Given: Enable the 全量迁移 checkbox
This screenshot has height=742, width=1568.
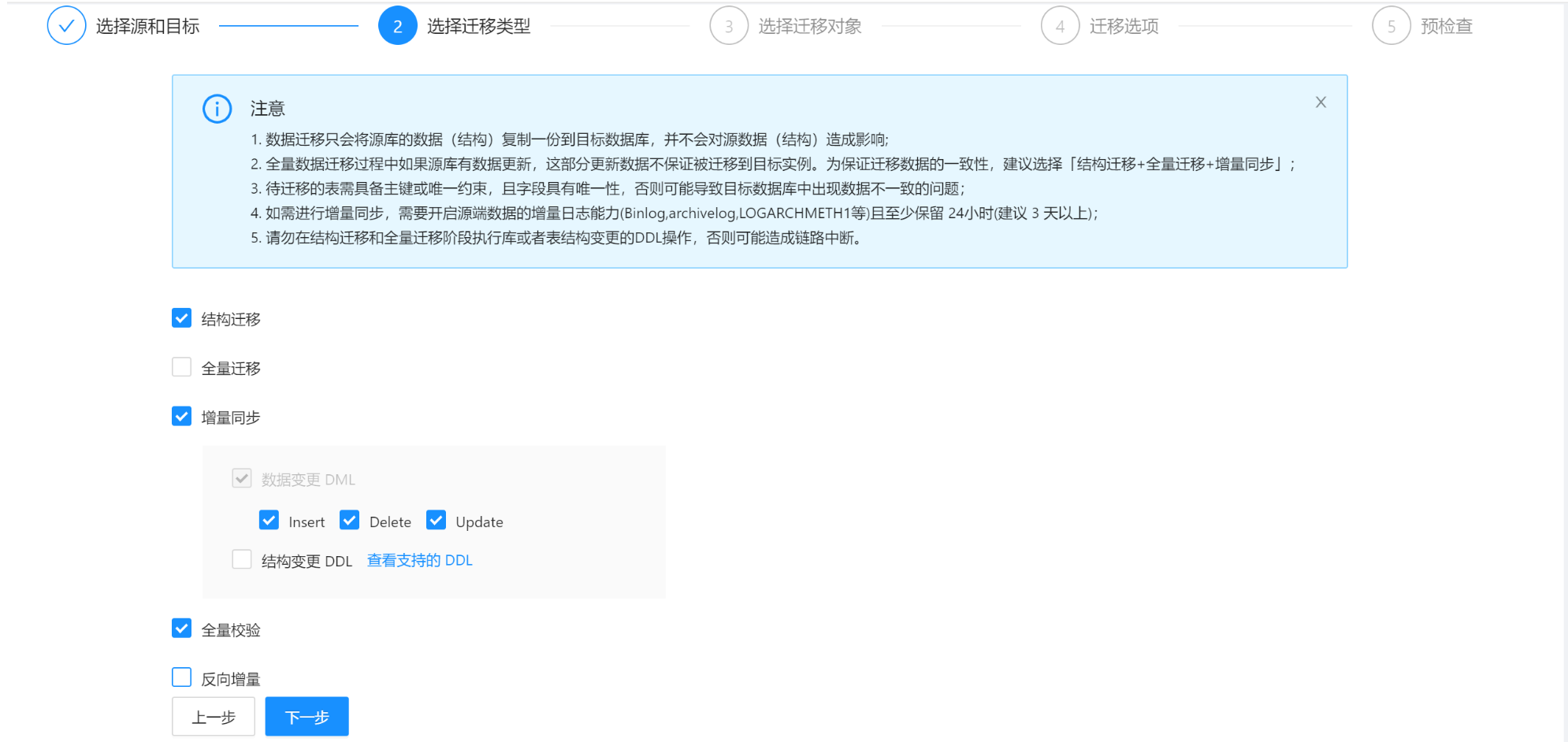Looking at the screenshot, I should (181, 367).
